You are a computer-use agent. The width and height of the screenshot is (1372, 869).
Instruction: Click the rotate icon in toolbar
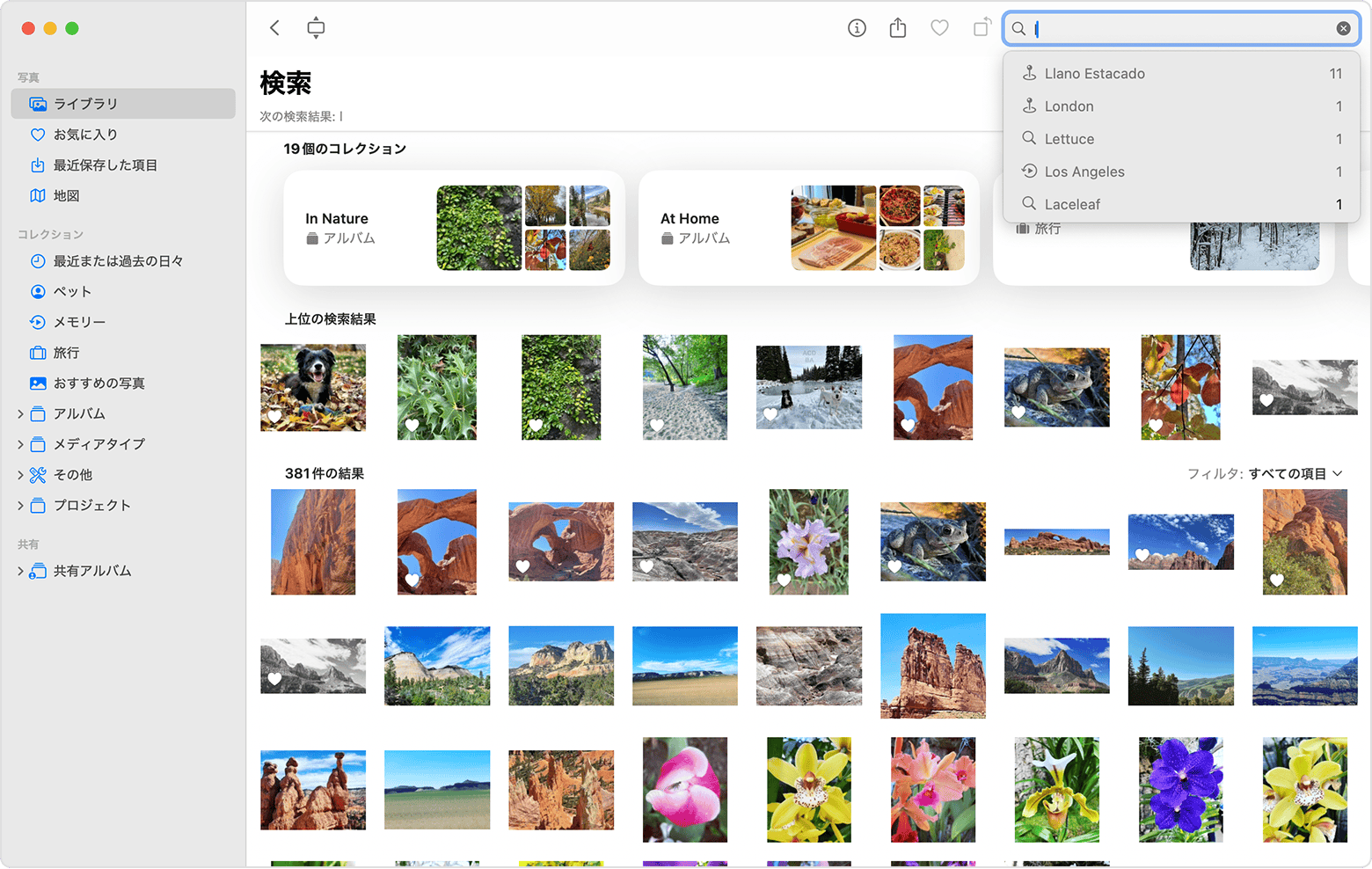(982, 28)
